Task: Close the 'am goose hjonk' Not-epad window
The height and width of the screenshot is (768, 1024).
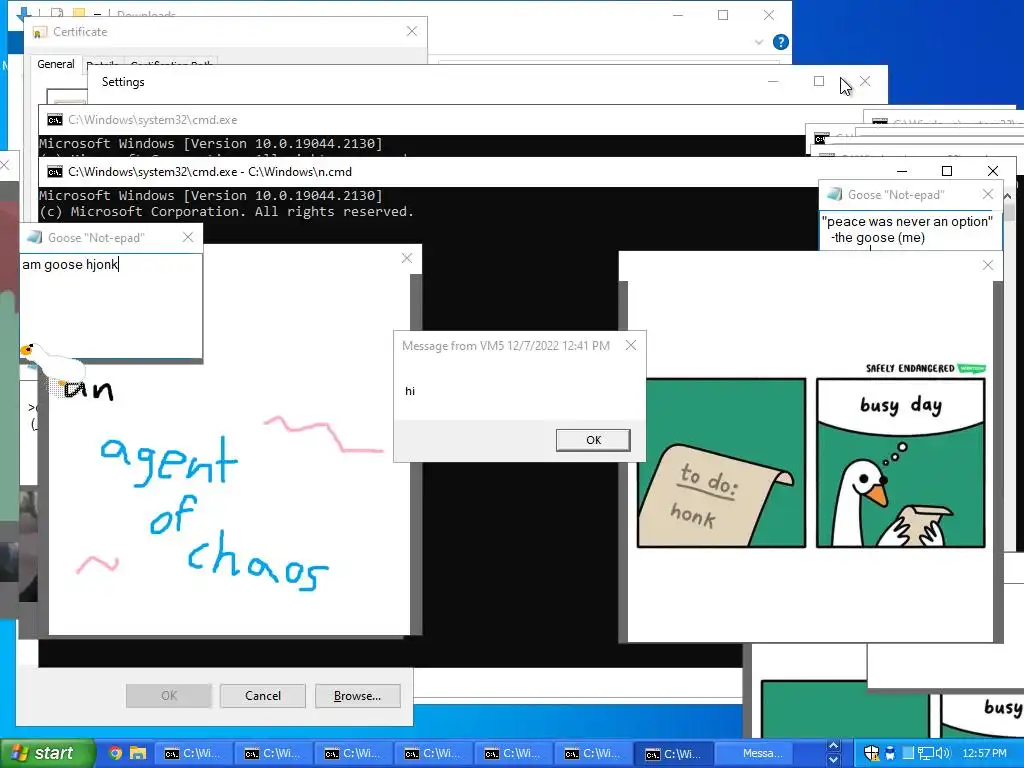Action: 188,238
